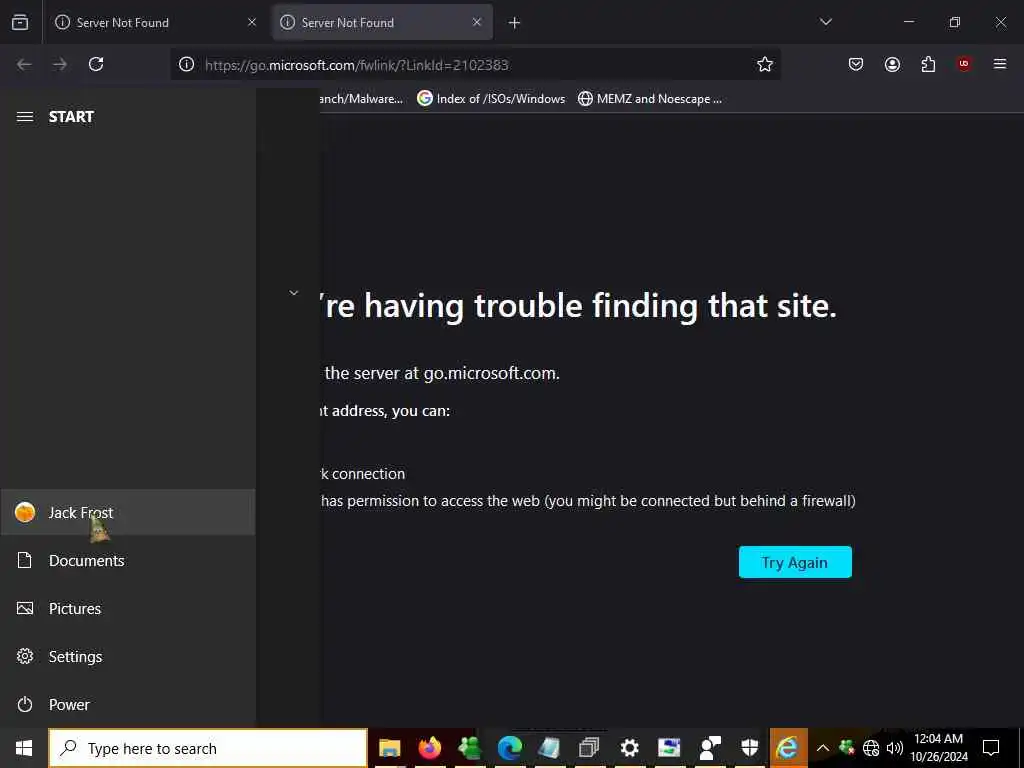Viewport: 1024px width, 768px height.
Task: Open Windows Security shield on taskbar
Action: pyautogui.click(x=749, y=748)
